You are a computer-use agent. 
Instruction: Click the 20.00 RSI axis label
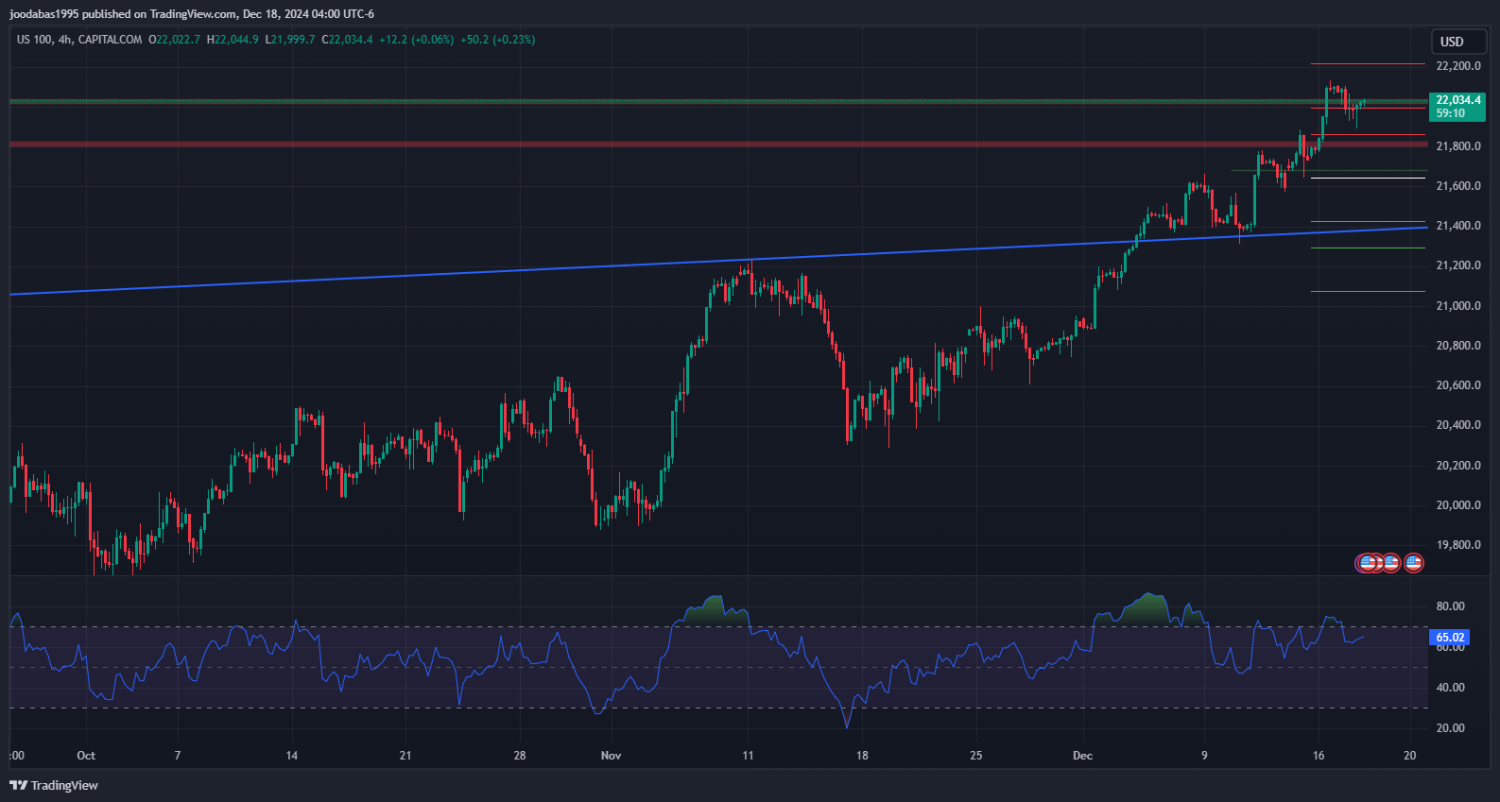(1450, 728)
